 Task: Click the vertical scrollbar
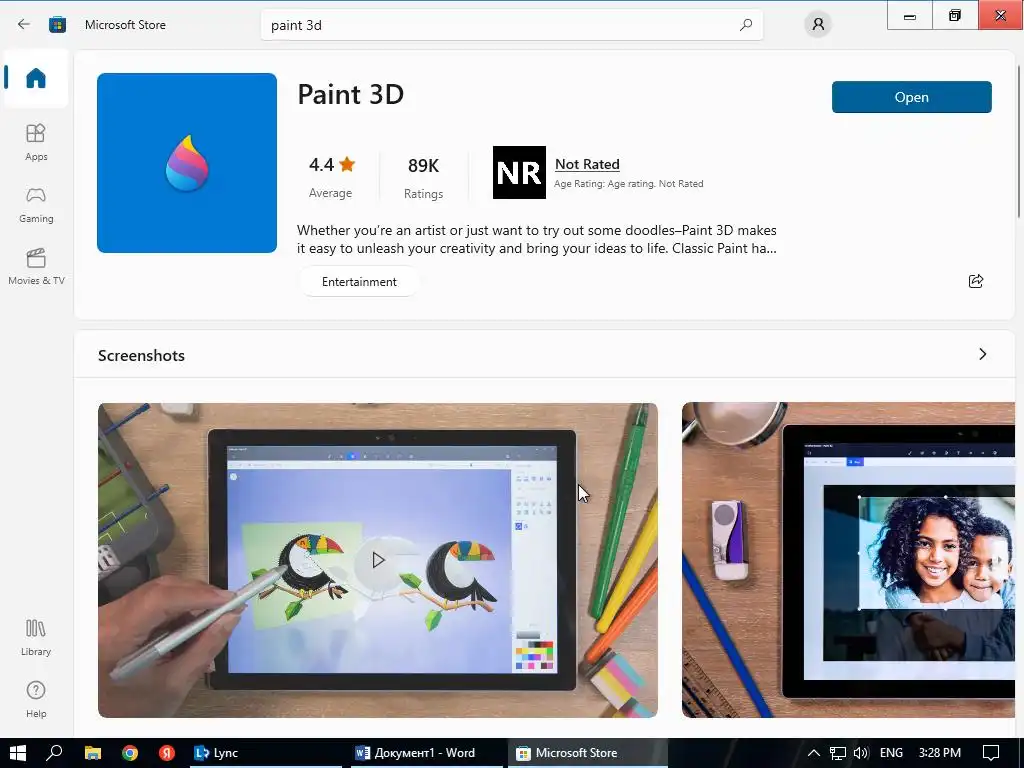pos(1018,141)
